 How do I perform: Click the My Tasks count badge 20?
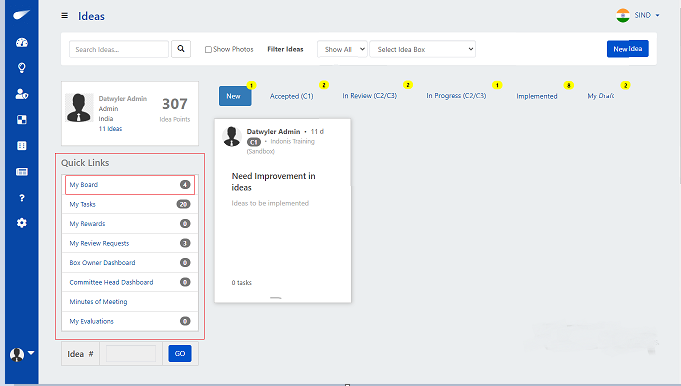(183, 204)
